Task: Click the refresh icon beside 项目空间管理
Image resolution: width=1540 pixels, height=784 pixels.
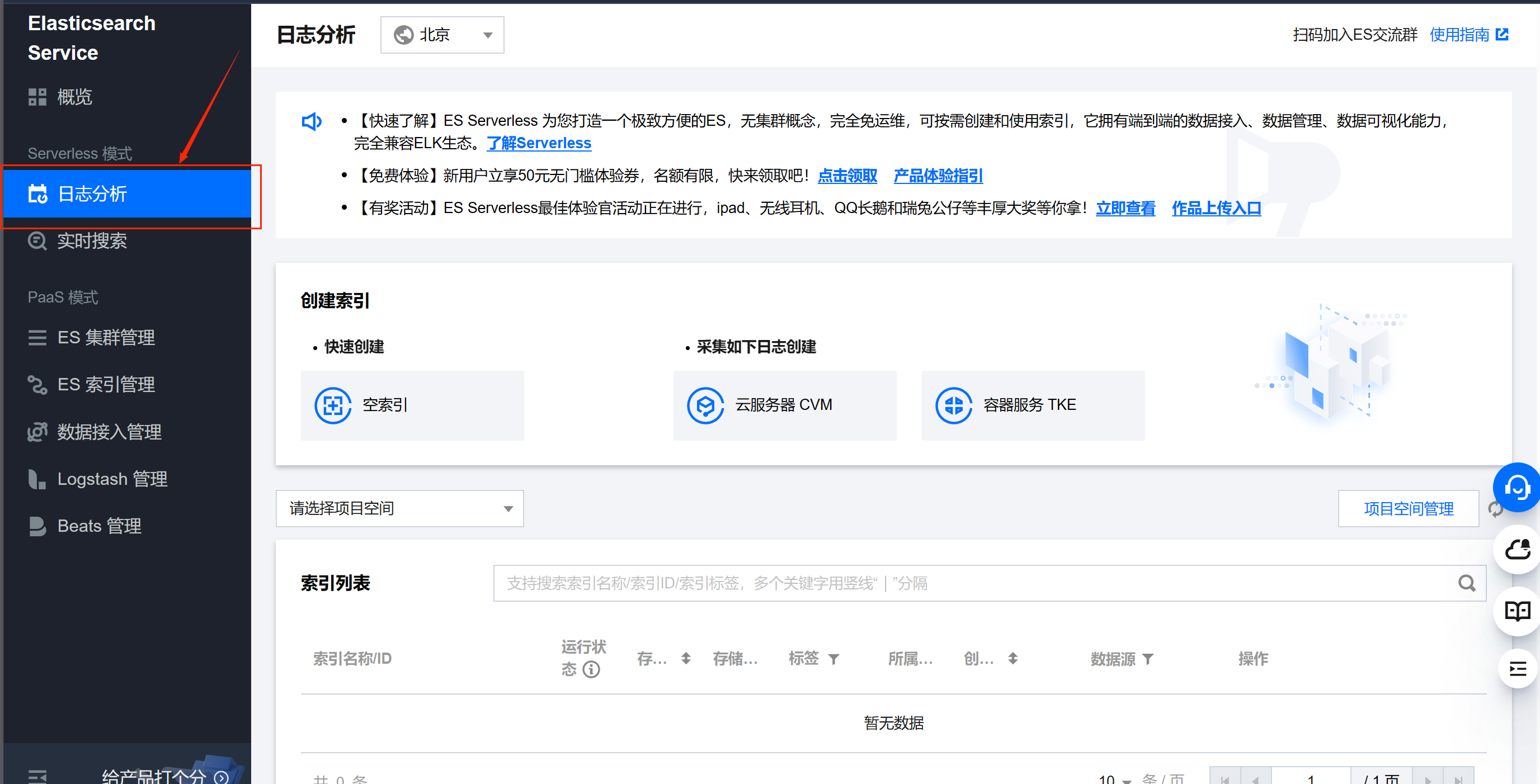Action: [x=1495, y=510]
